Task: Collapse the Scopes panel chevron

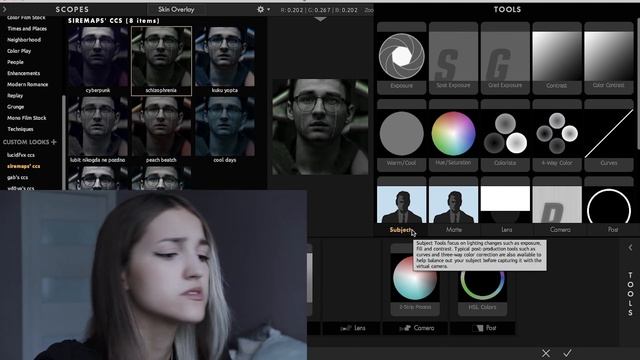Action: [4, 9]
